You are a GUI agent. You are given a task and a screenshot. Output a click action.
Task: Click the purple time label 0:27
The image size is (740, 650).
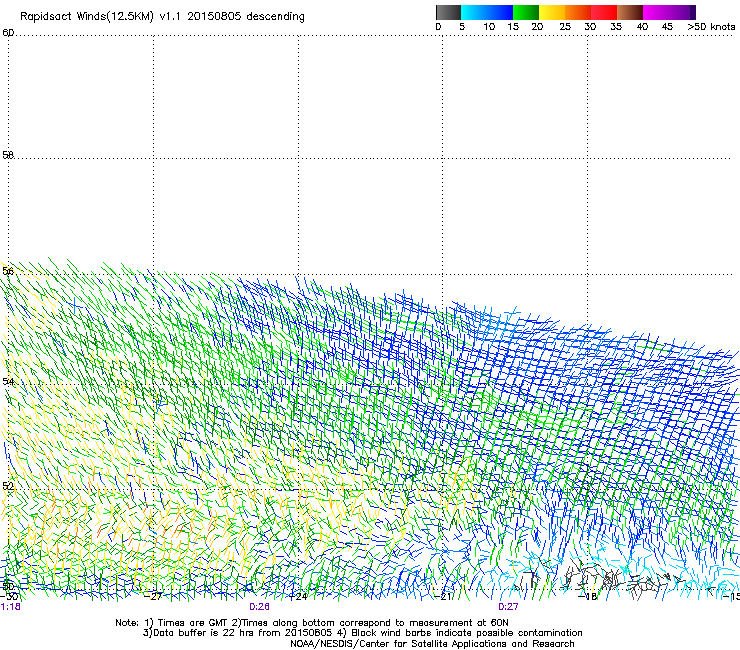[x=508, y=607]
